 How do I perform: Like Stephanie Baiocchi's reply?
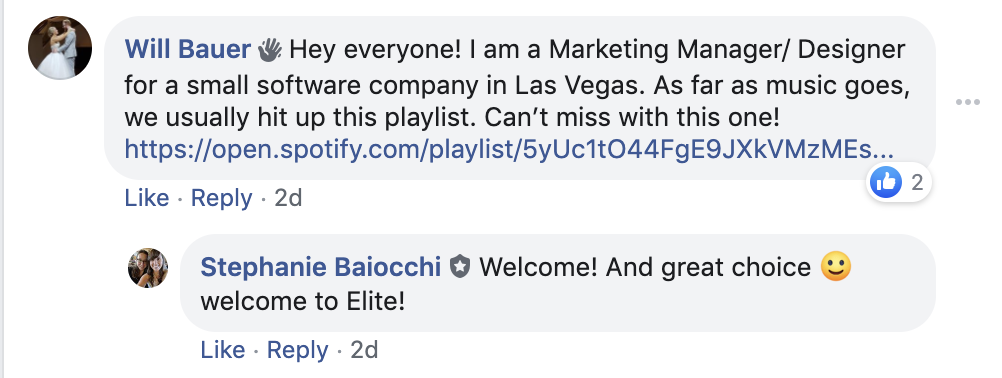click(222, 350)
